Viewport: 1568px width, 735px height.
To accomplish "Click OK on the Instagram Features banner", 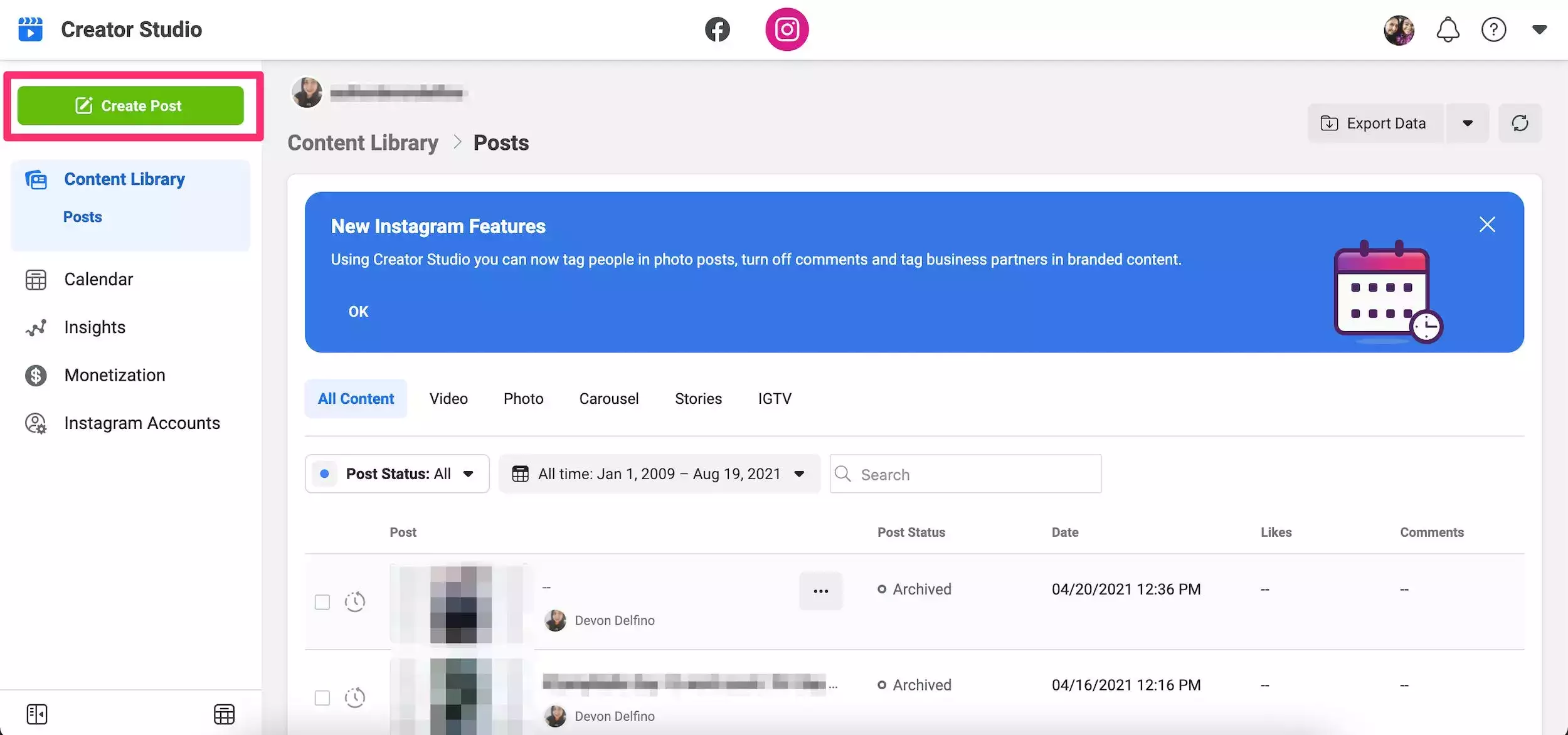I will [x=358, y=312].
